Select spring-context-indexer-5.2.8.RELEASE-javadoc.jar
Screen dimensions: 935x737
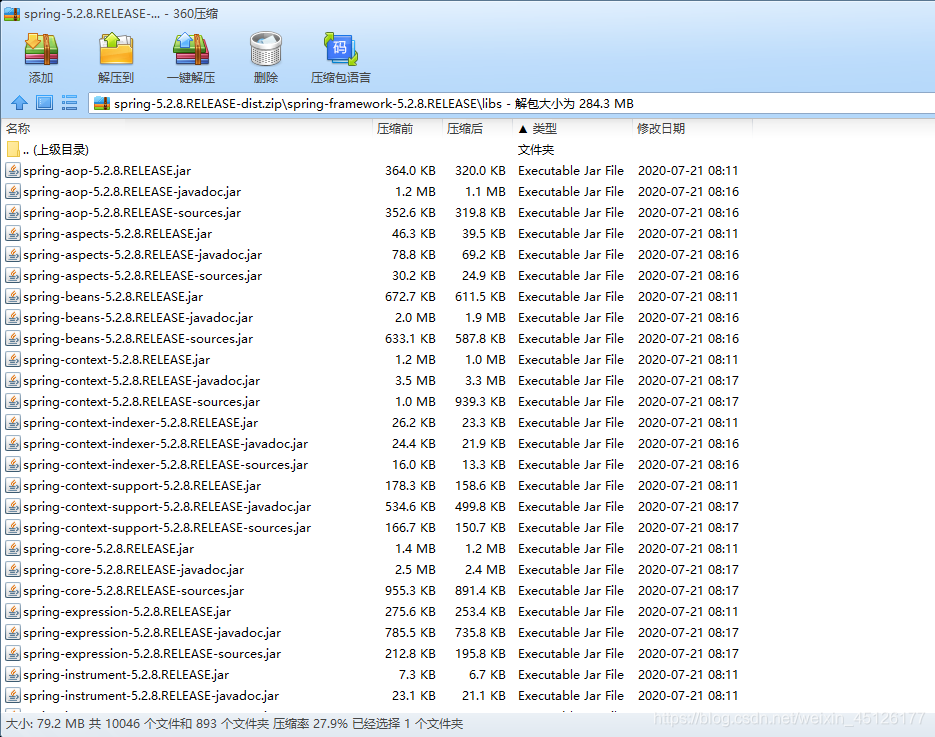(x=165, y=444)
